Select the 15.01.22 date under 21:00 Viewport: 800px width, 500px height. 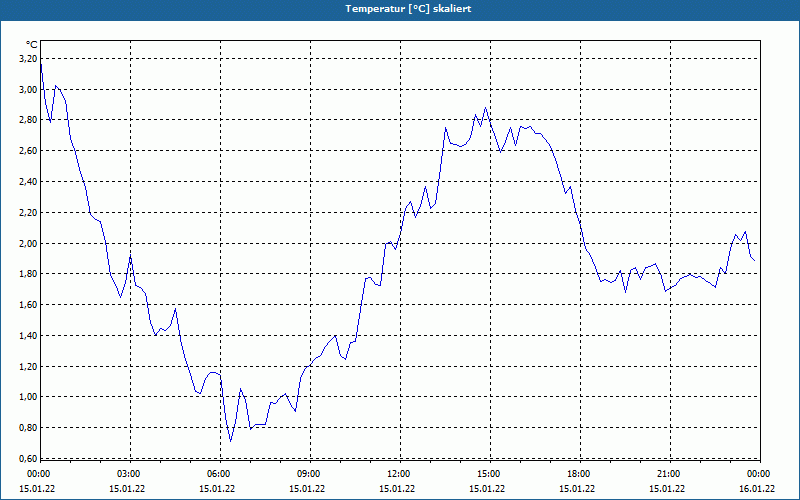(667, 489)
